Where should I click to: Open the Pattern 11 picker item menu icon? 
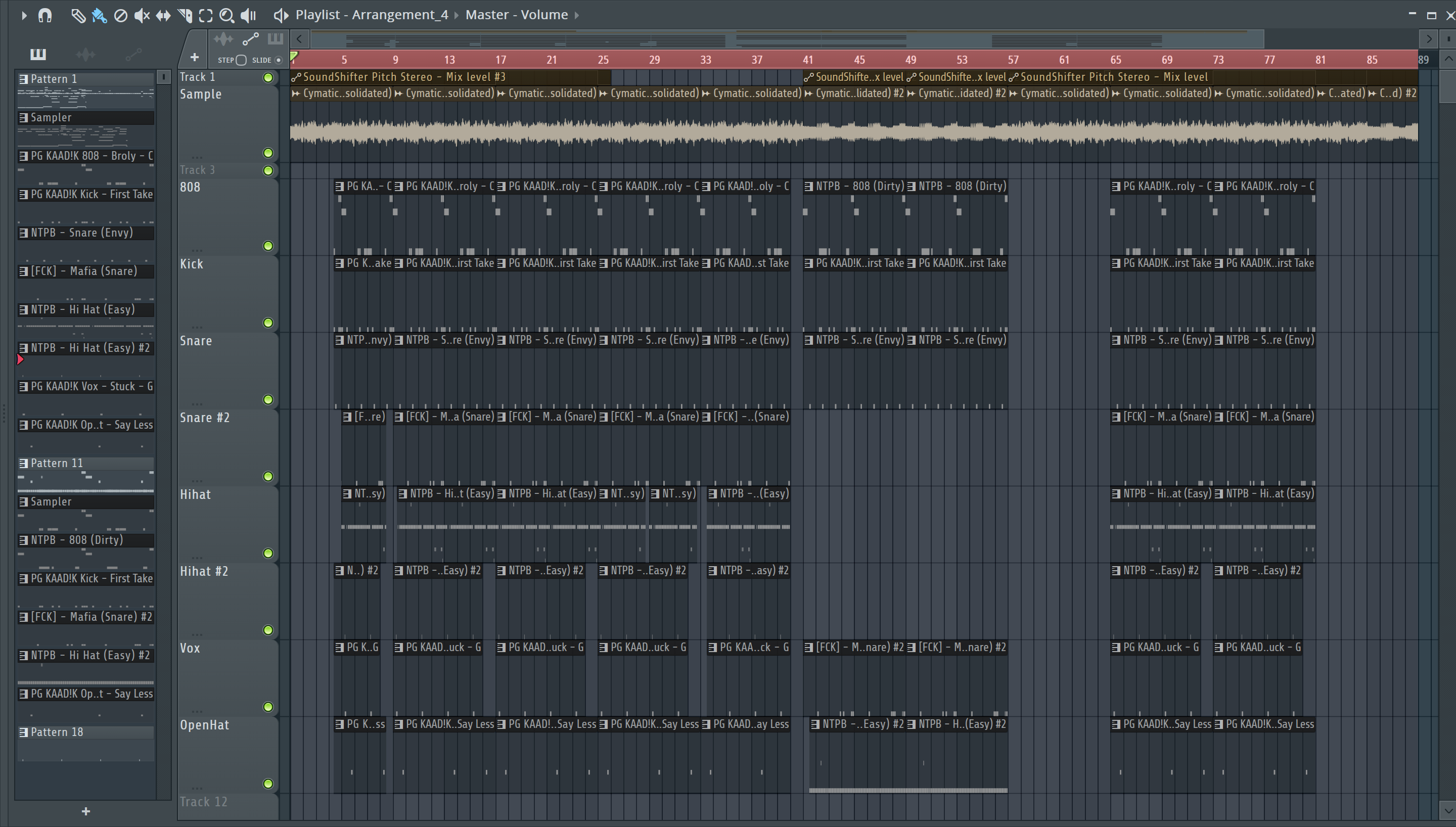(23, 464)
